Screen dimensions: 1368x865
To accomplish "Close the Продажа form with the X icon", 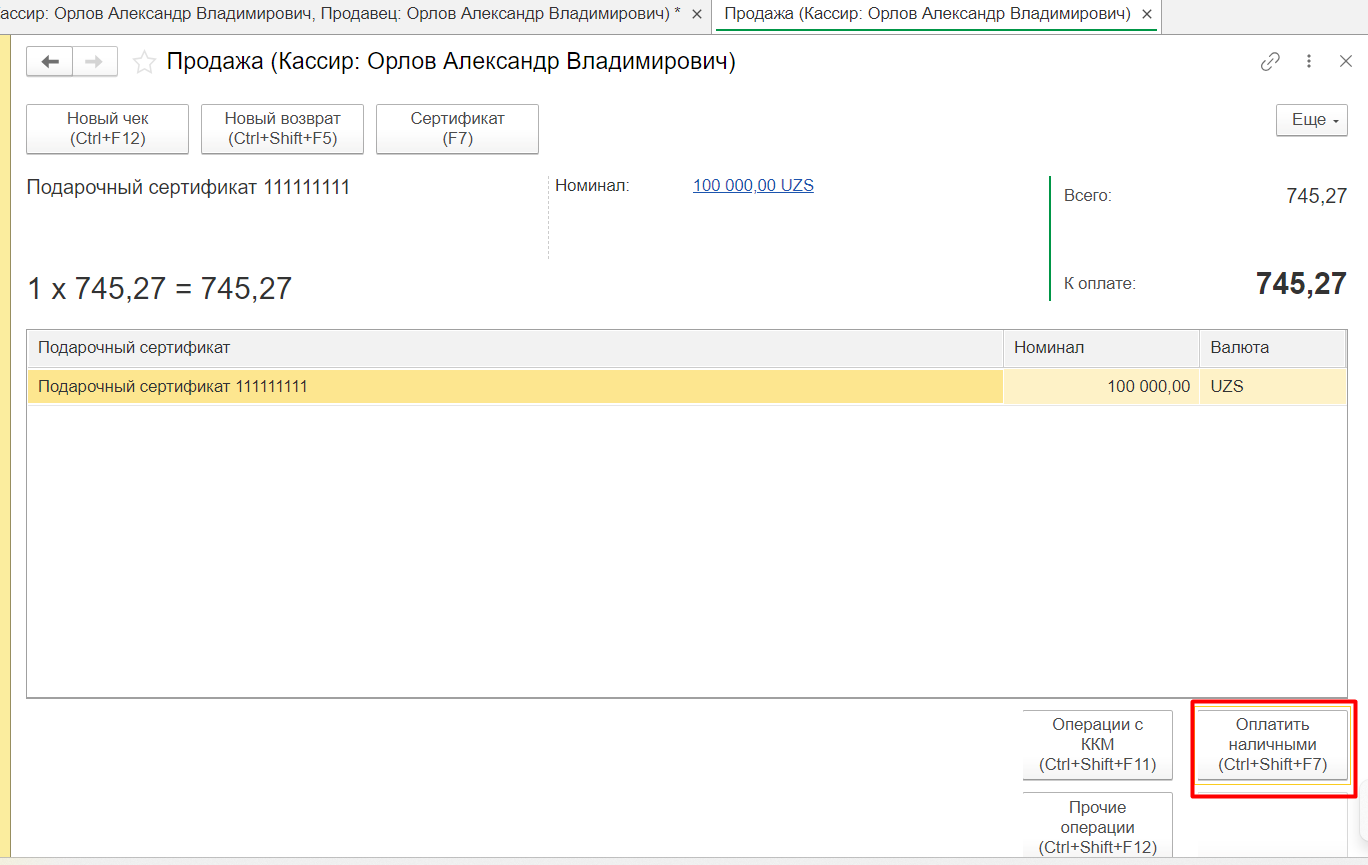I will point(1346,62).
